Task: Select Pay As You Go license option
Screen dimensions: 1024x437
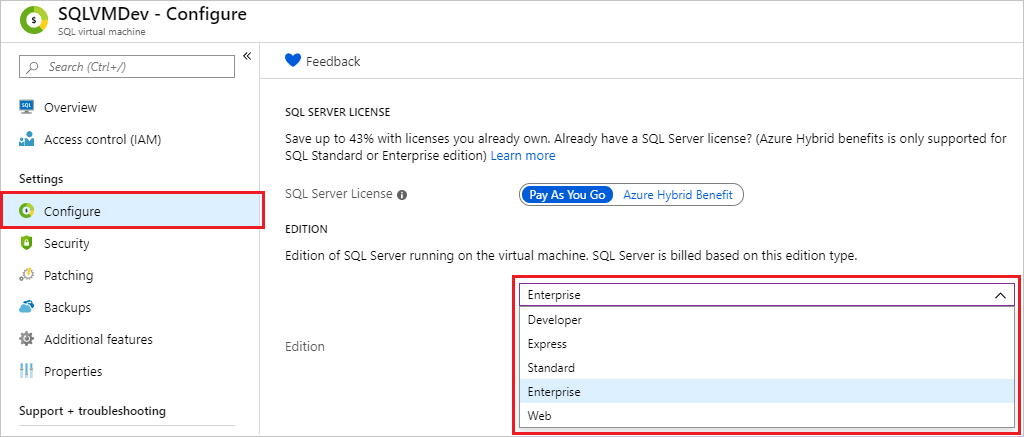Action: point(567,195)
